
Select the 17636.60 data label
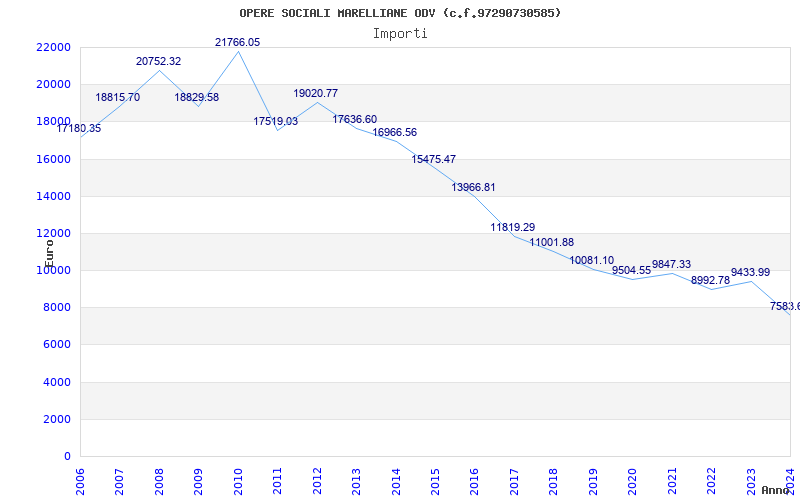(355, 119)
